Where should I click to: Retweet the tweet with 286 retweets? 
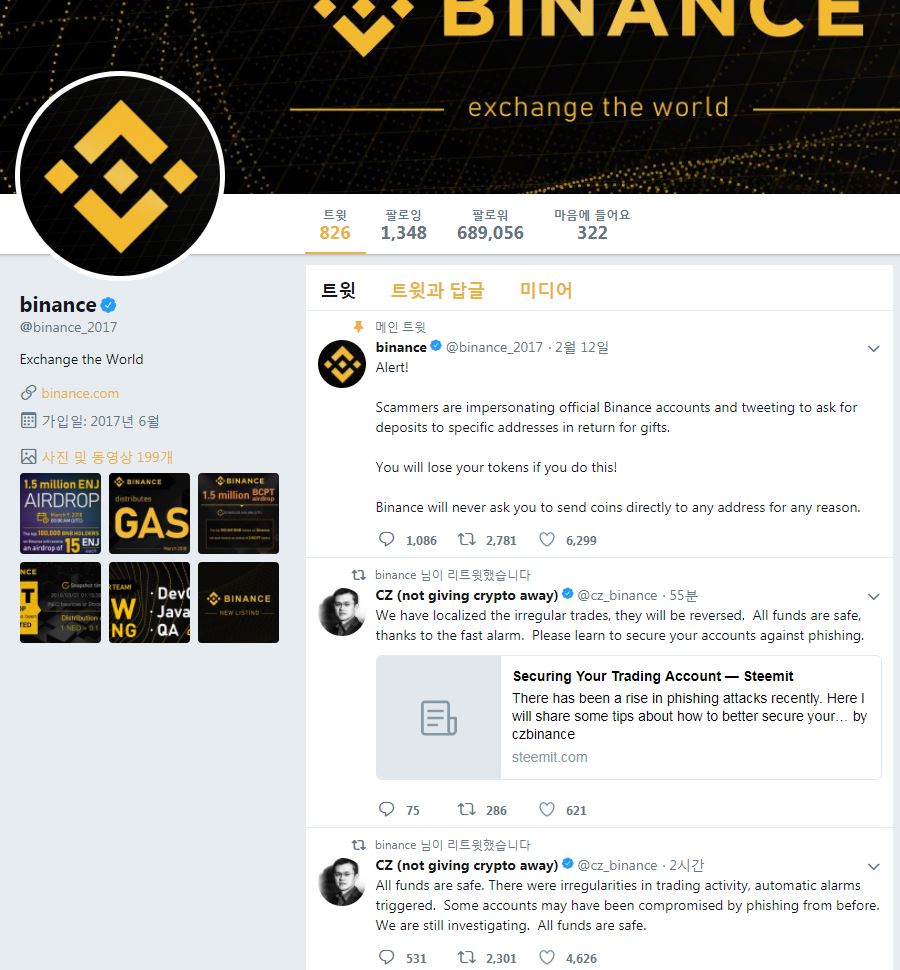point(466,809)
